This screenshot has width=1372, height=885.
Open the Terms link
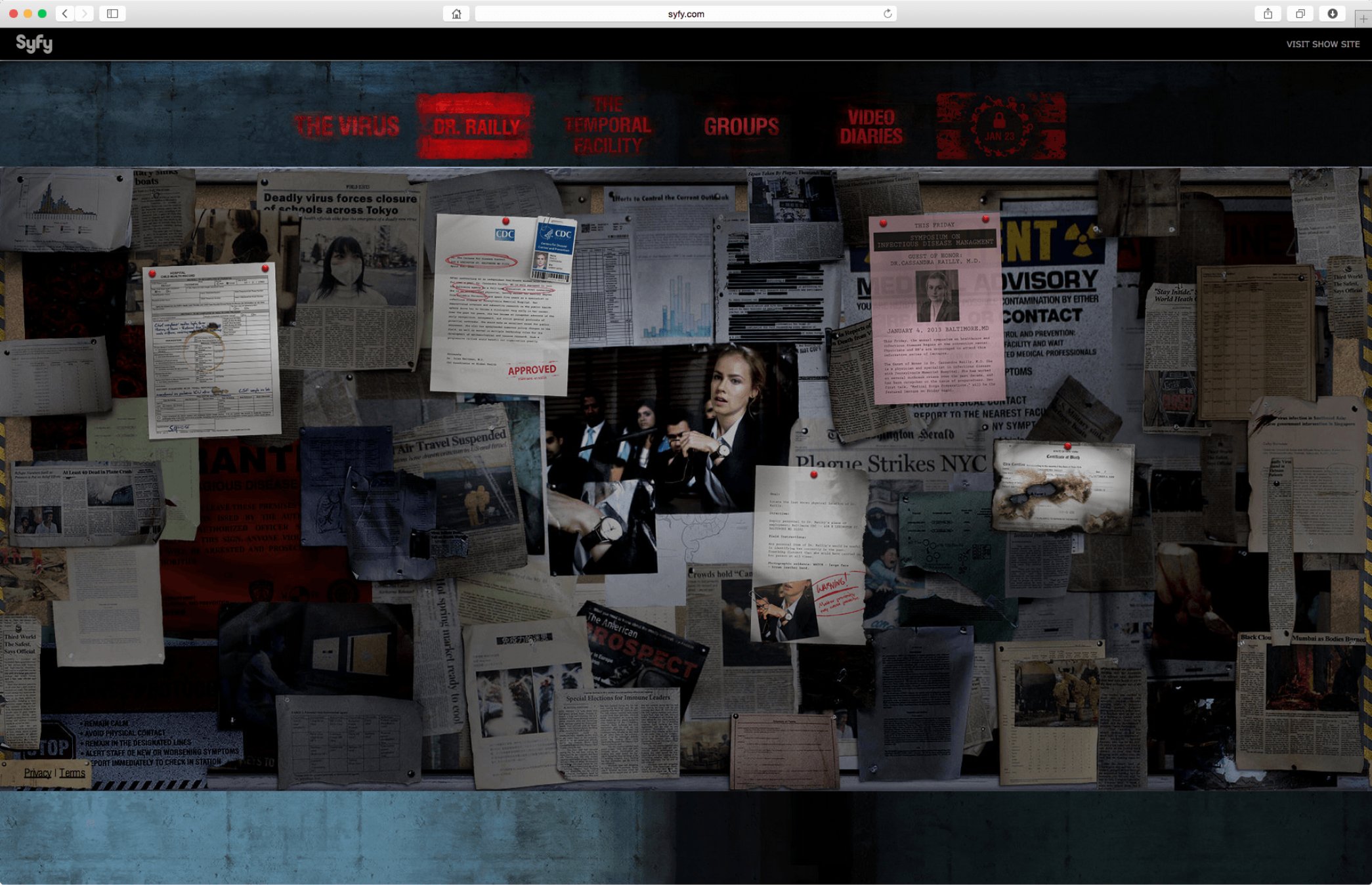(72, 773)
